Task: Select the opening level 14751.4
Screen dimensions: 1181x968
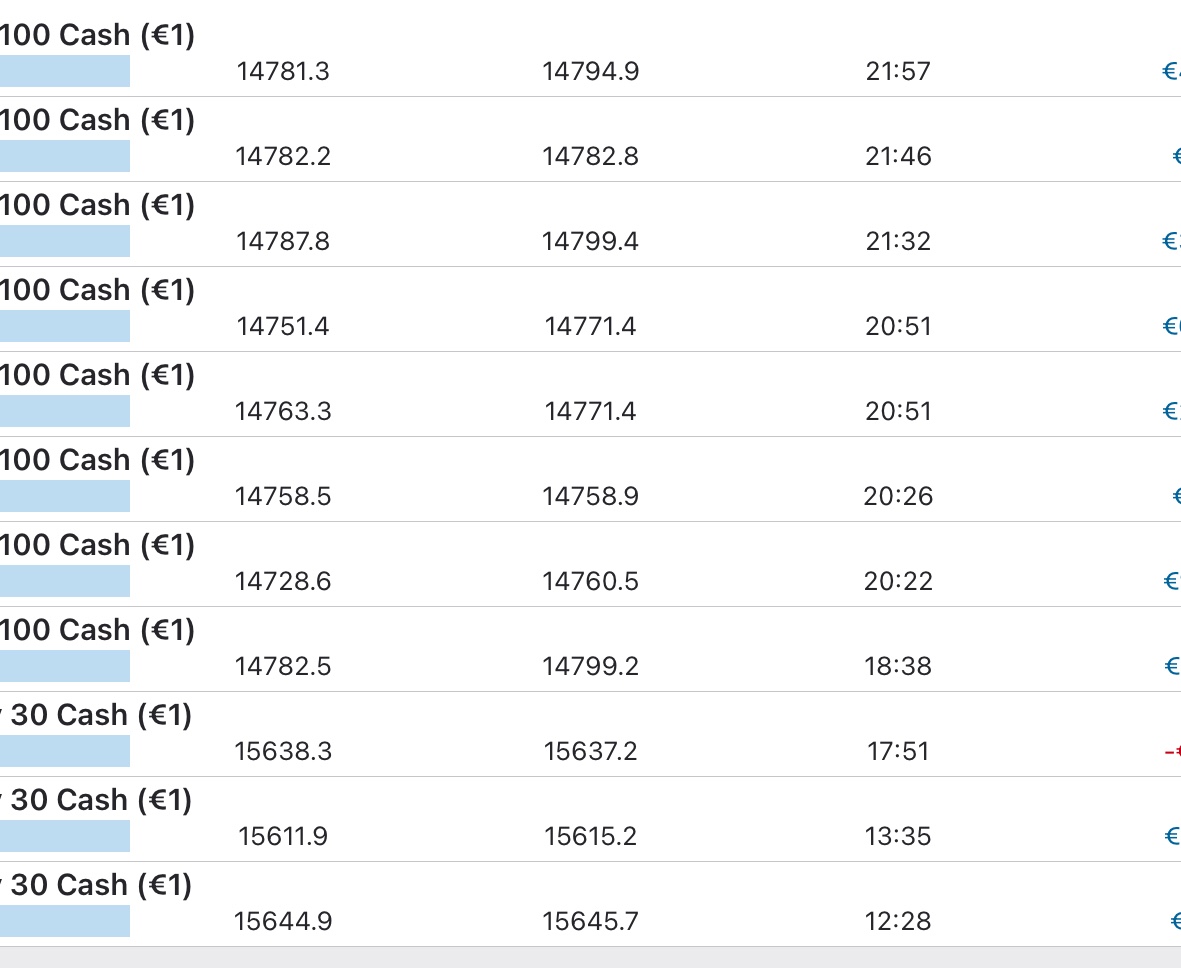Action: point(283,327)
